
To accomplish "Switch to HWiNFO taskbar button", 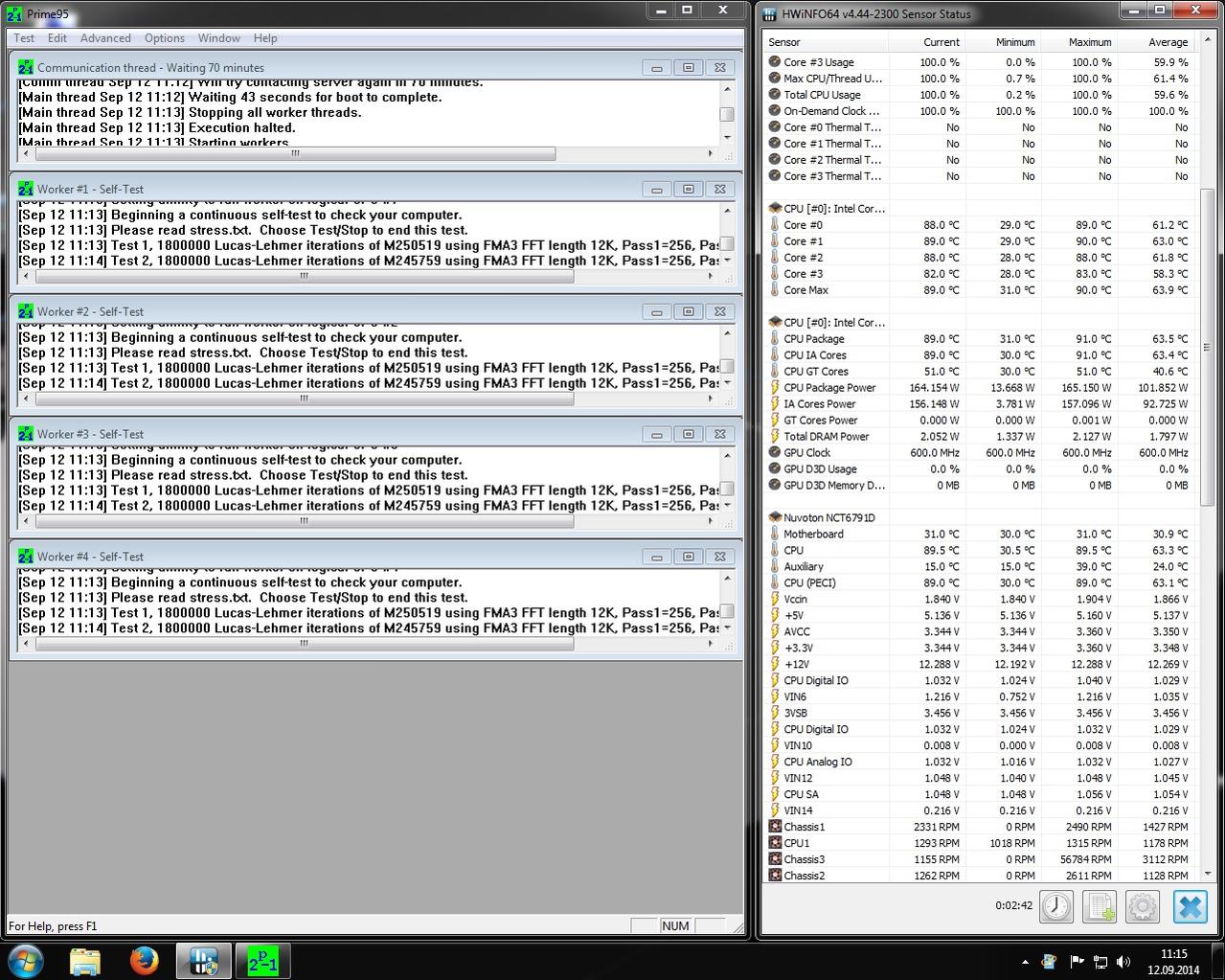I will [204, 960].
